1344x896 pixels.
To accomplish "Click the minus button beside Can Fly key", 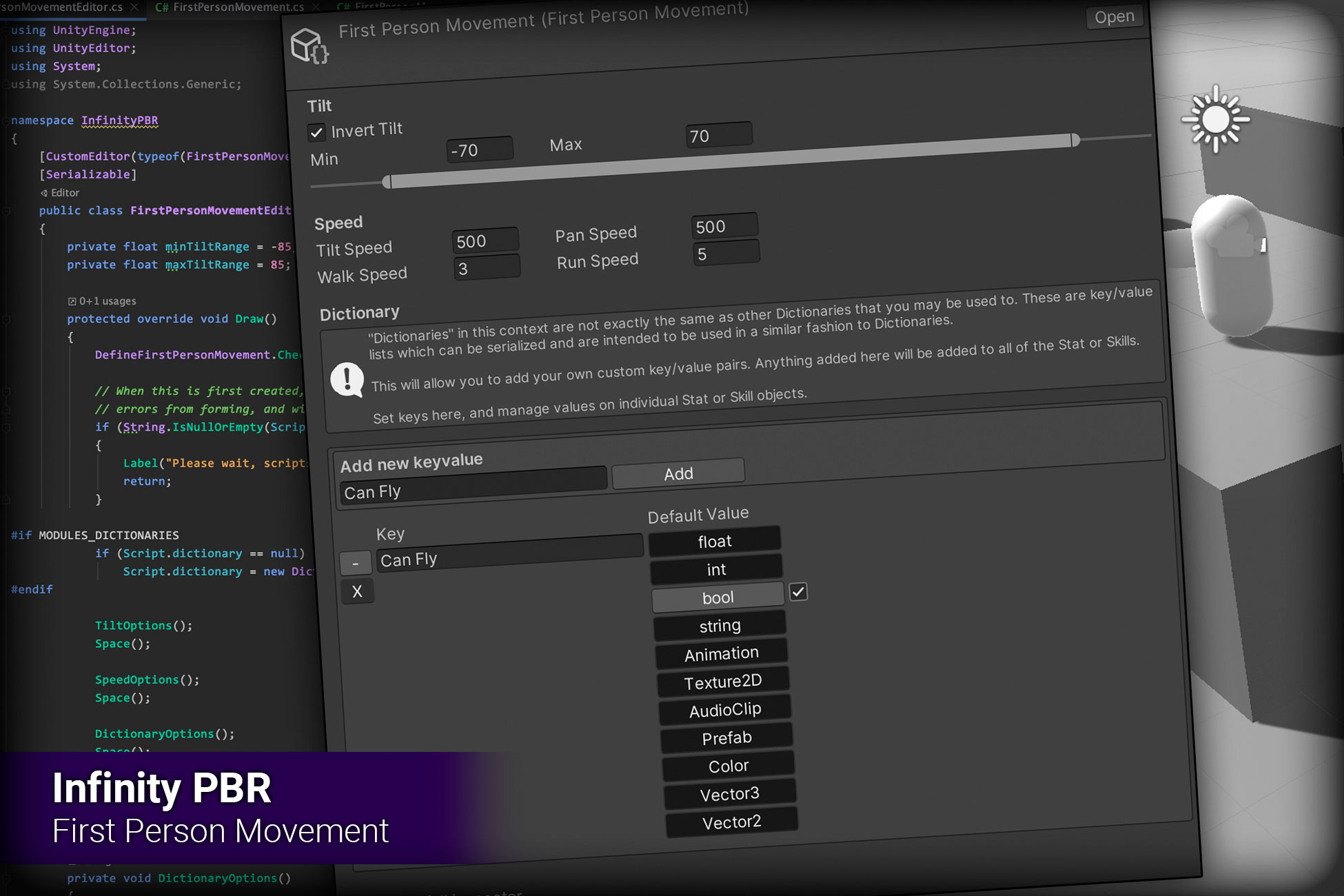I will (356, 564).
